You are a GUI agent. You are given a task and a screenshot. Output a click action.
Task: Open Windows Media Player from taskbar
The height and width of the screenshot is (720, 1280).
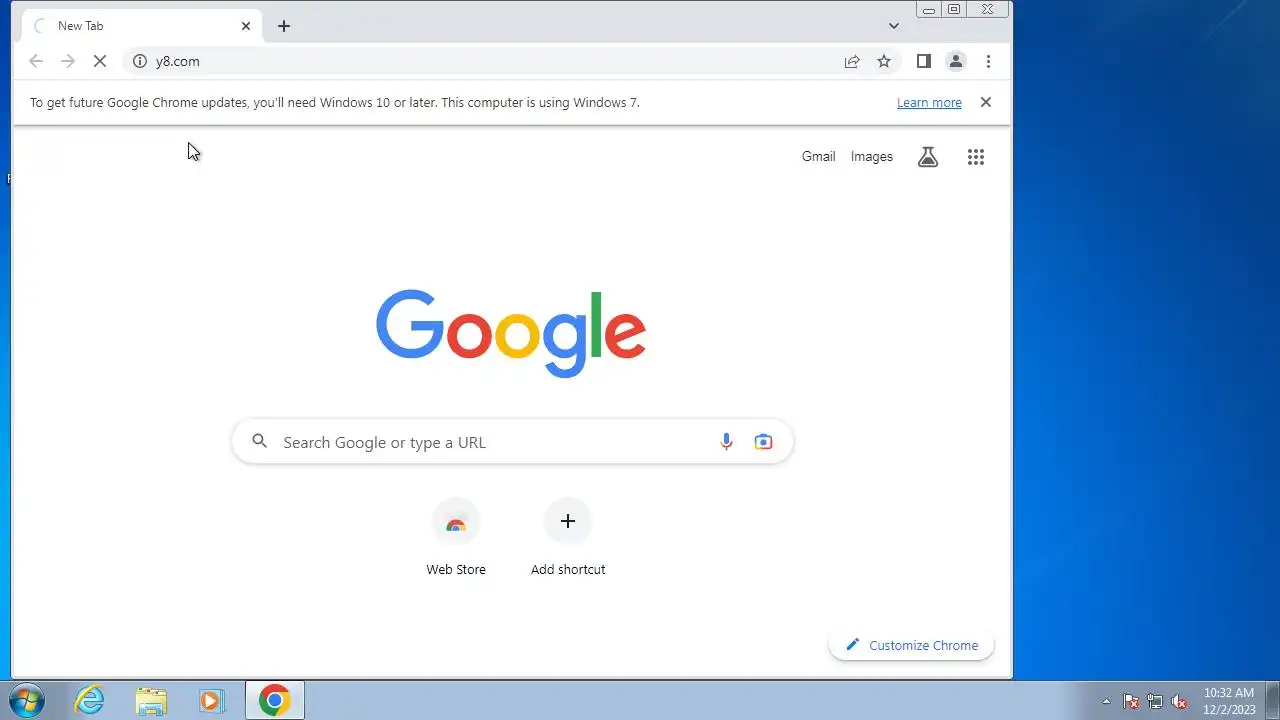coord(212,700)
